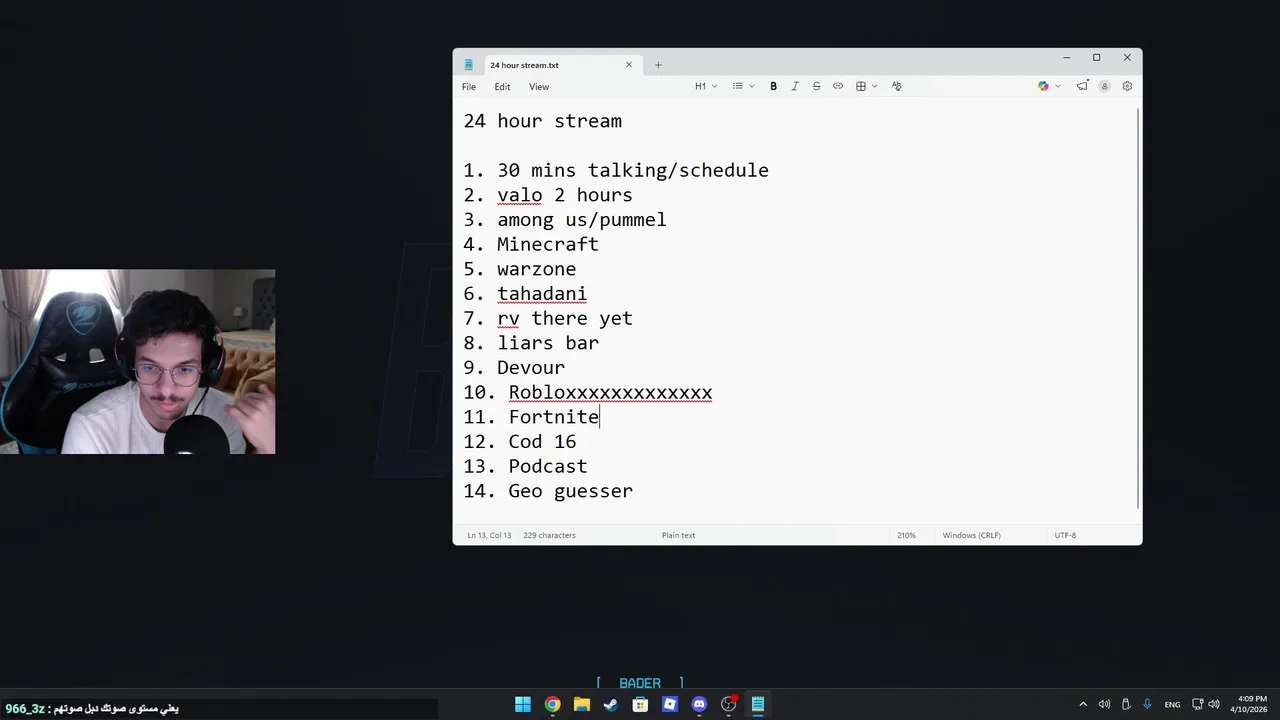Expand the table dropdown arrow
Image resolution: width=1280 pixels, height=720 pixels.
[x=874, y=86]
